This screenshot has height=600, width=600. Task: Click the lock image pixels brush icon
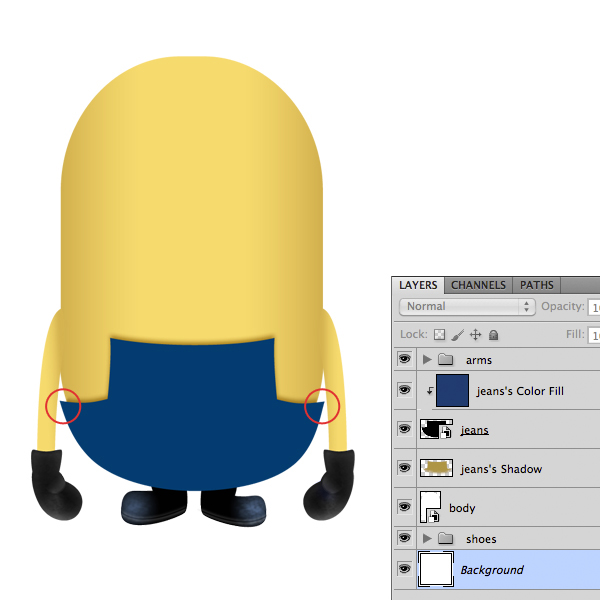point(458,335)
